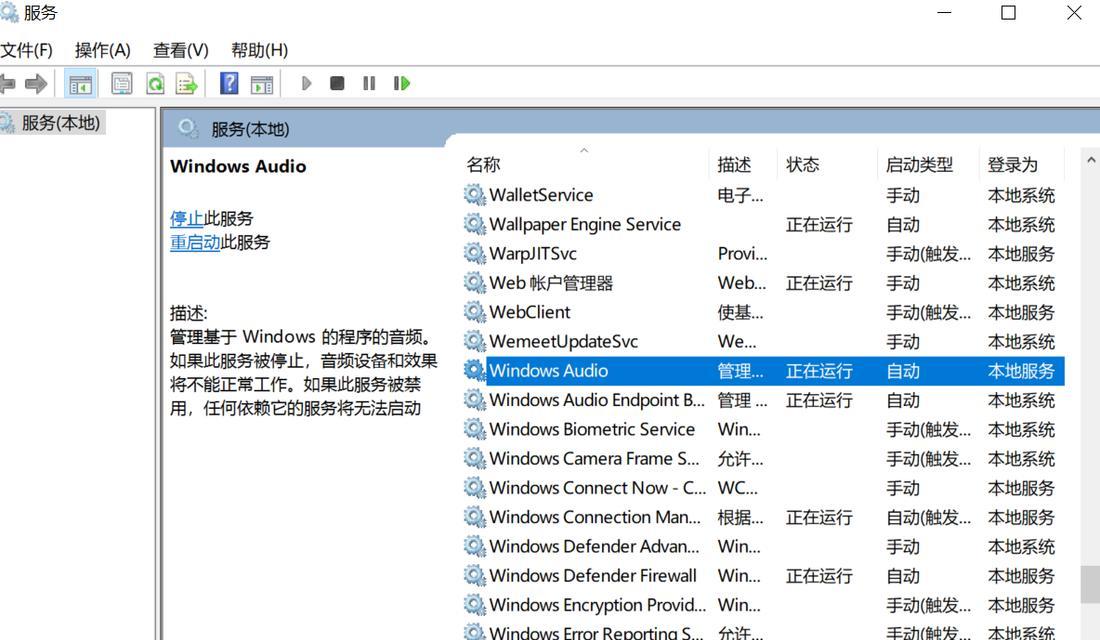
Task: Click the scrollbar up arrow in services list
Action: [x=1091, y=161]
